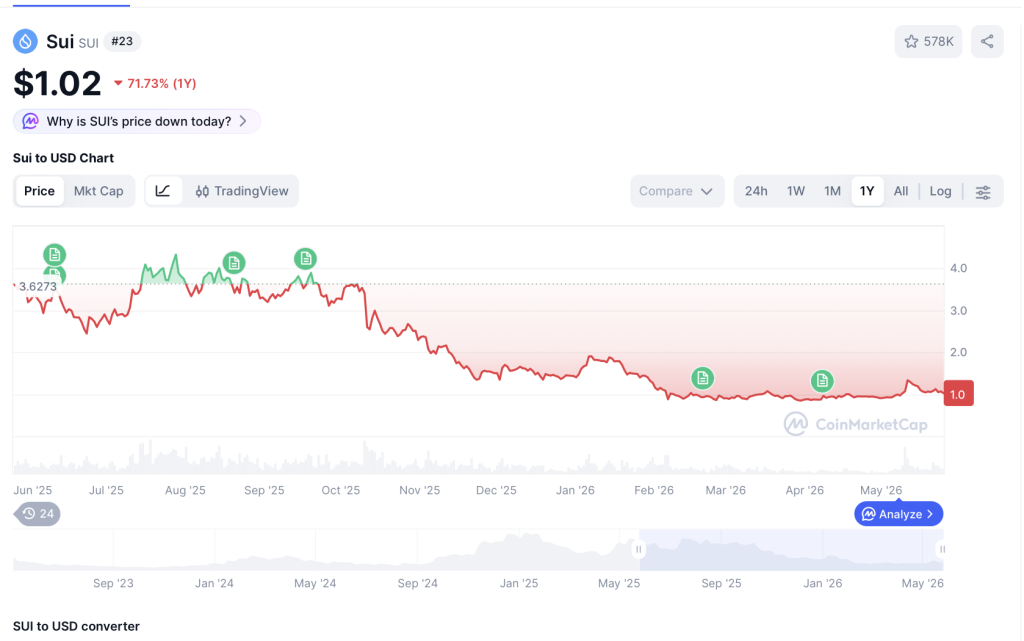Set chart range to All
The image size is (1024, 641).
pos(901,191)
